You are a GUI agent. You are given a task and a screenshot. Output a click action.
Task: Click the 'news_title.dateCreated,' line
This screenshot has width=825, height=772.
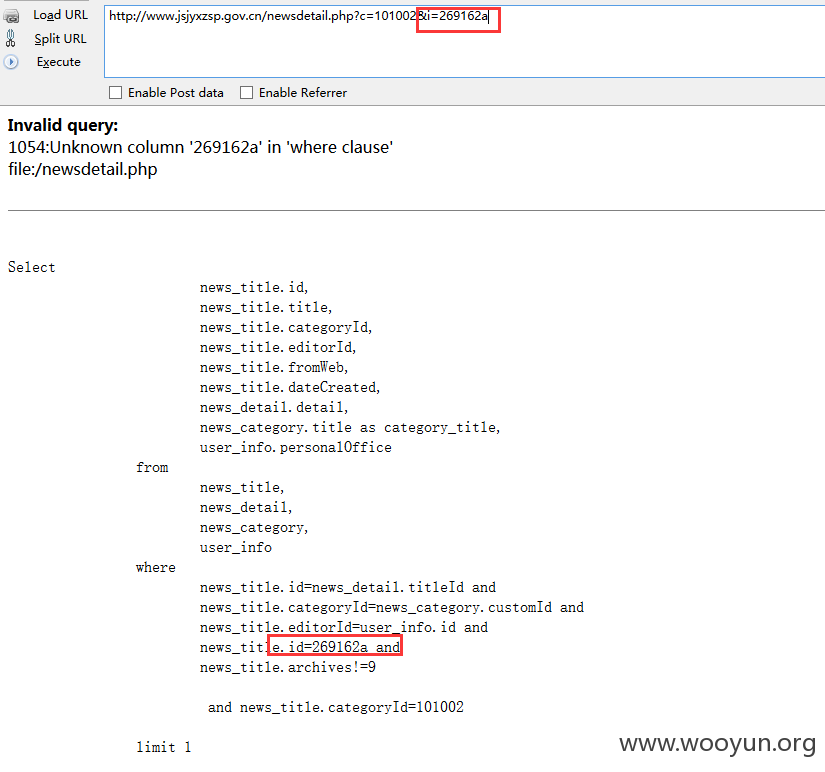289,387
